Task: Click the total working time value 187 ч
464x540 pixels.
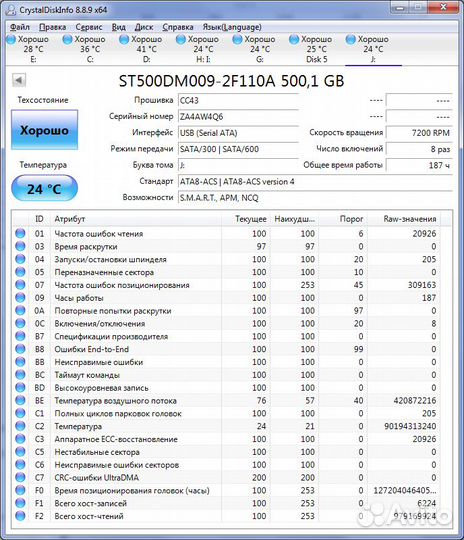Action: click(x=419, y=165)
